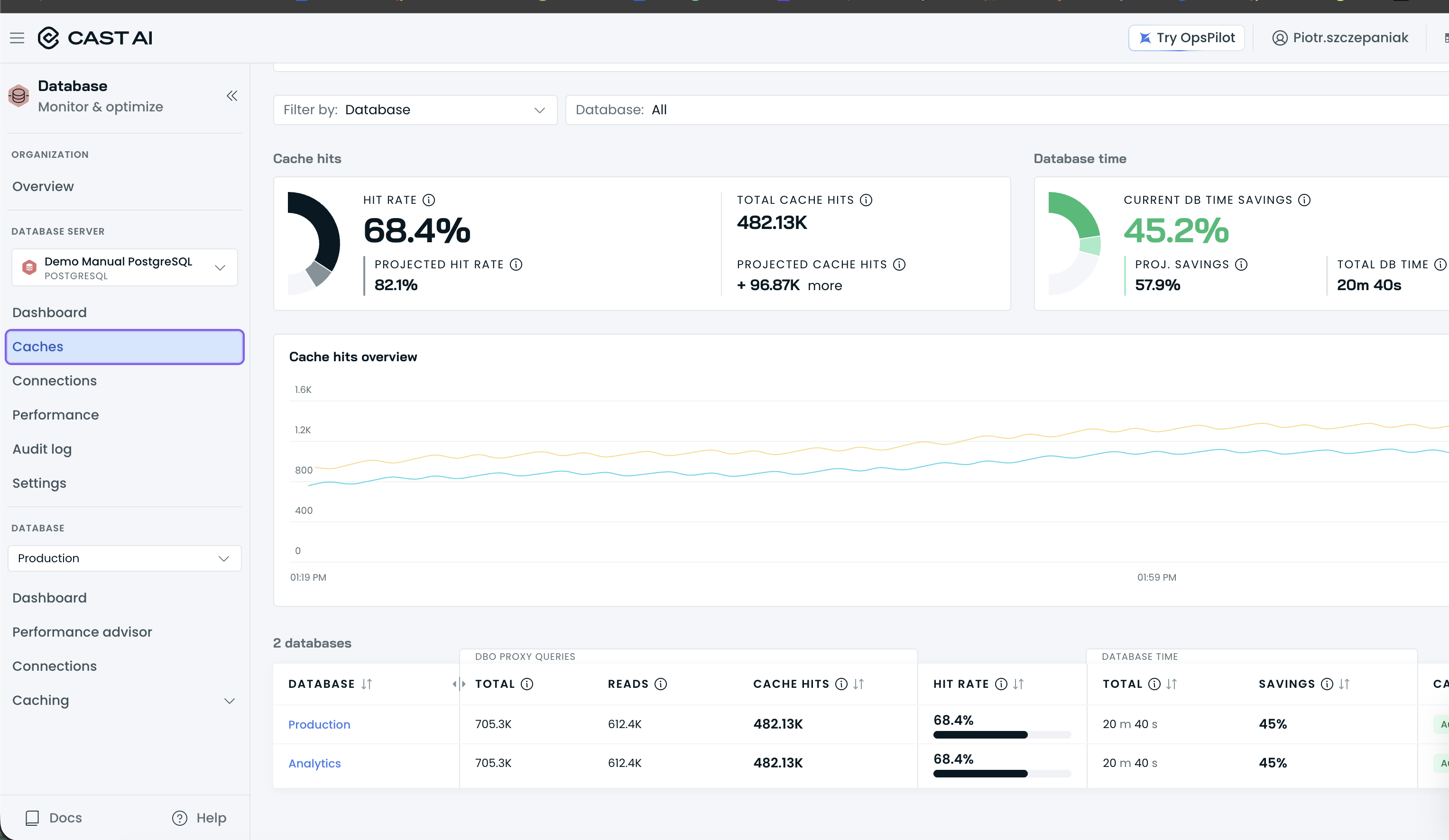Open the Performance advisor page

click(82, 632)
